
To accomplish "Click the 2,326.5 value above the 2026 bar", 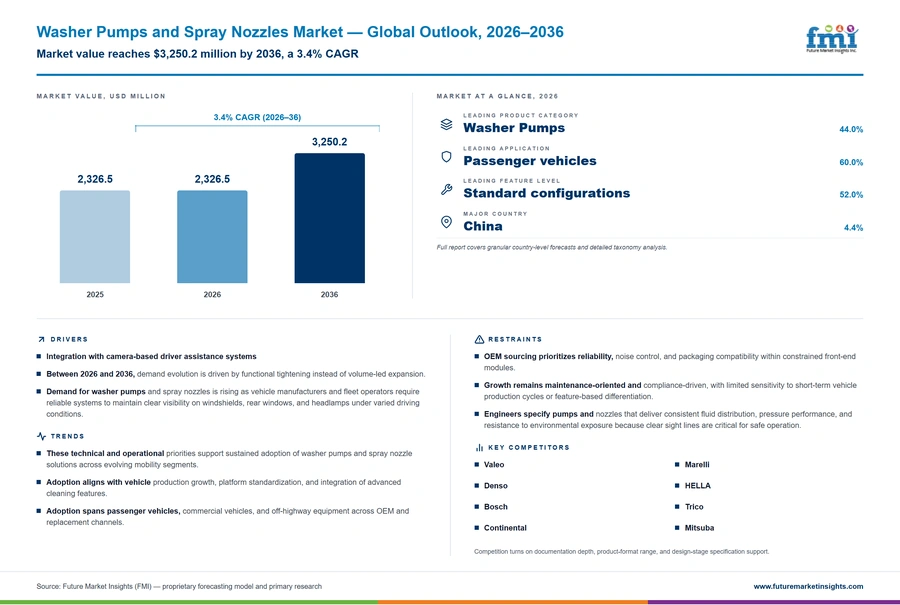I will pos(212,179).
